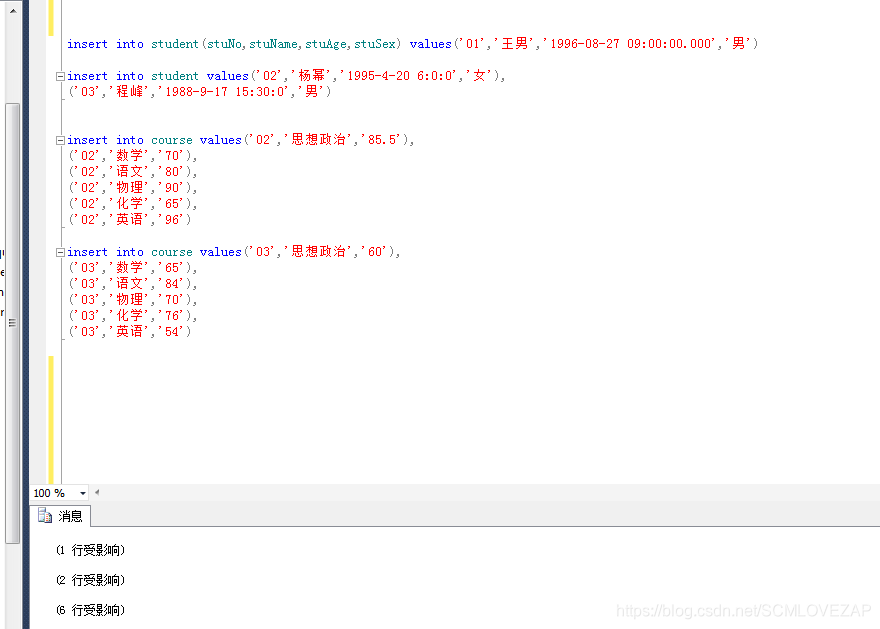The height and width of the screenshot is (629, 880).
Task: Click the first insert into student statement line
Action: [x=412, y=44]
